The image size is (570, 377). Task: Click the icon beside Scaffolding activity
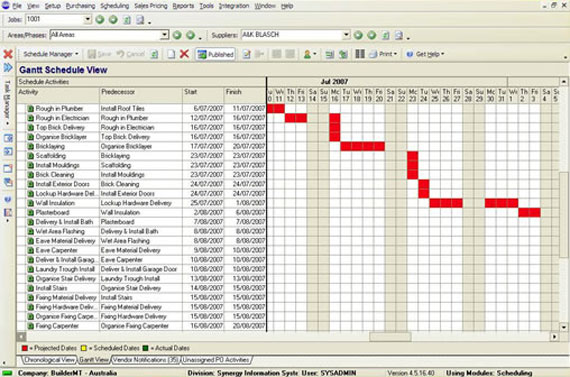click(x=31, y=156)
